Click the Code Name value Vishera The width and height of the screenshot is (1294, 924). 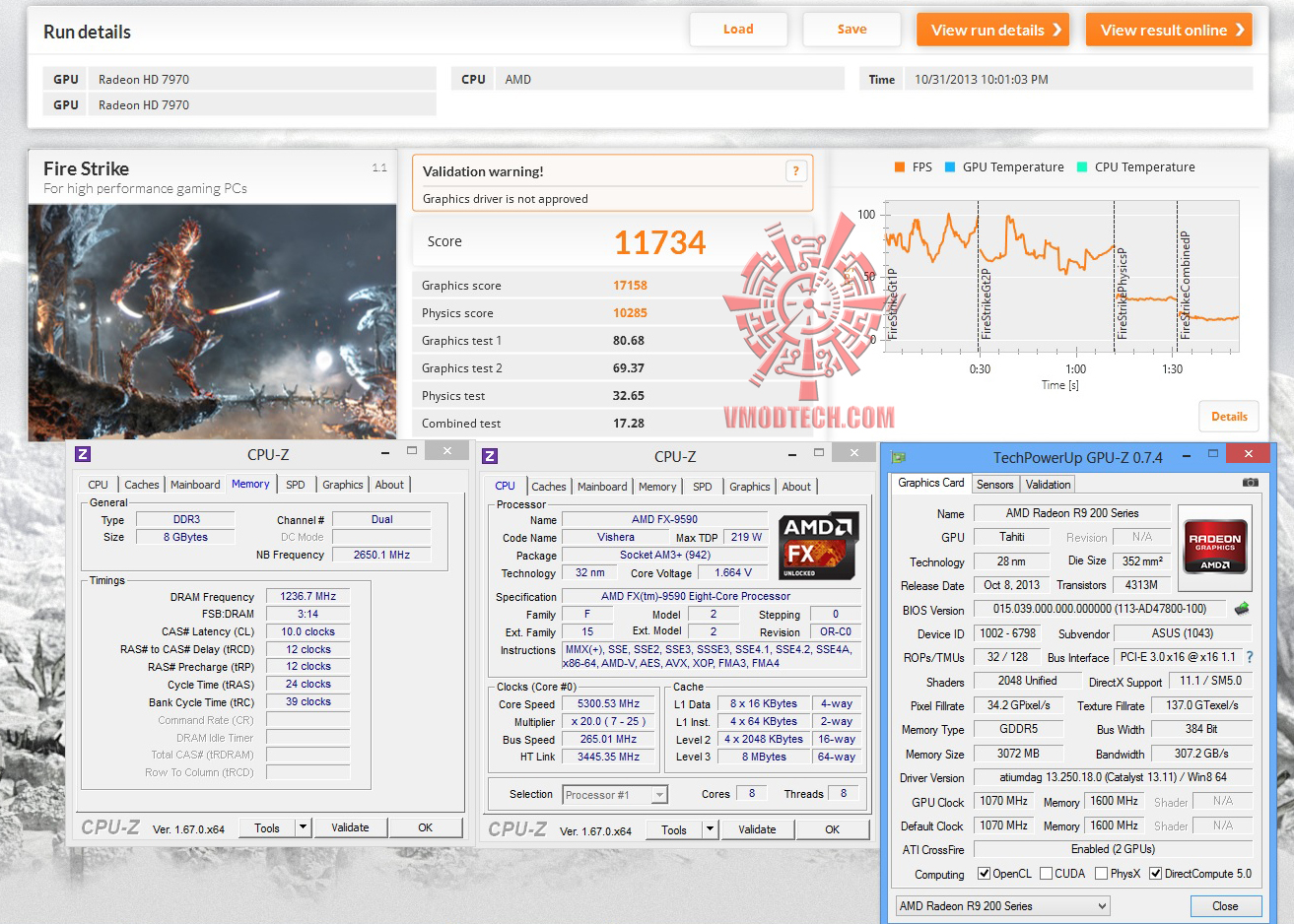[x=616, y=537]
